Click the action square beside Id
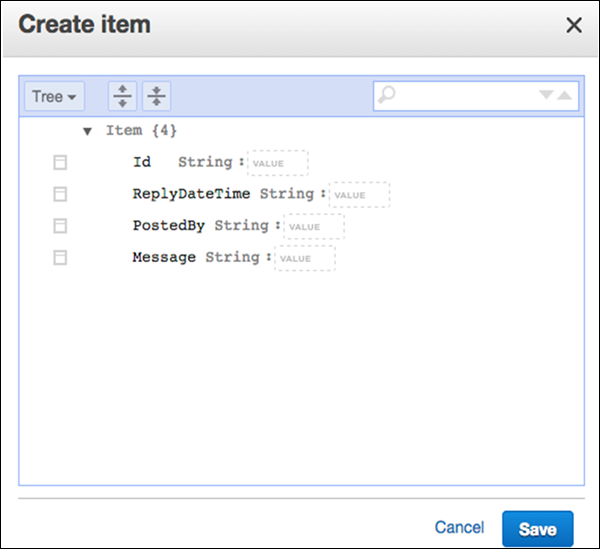 [x=60, y=162]
